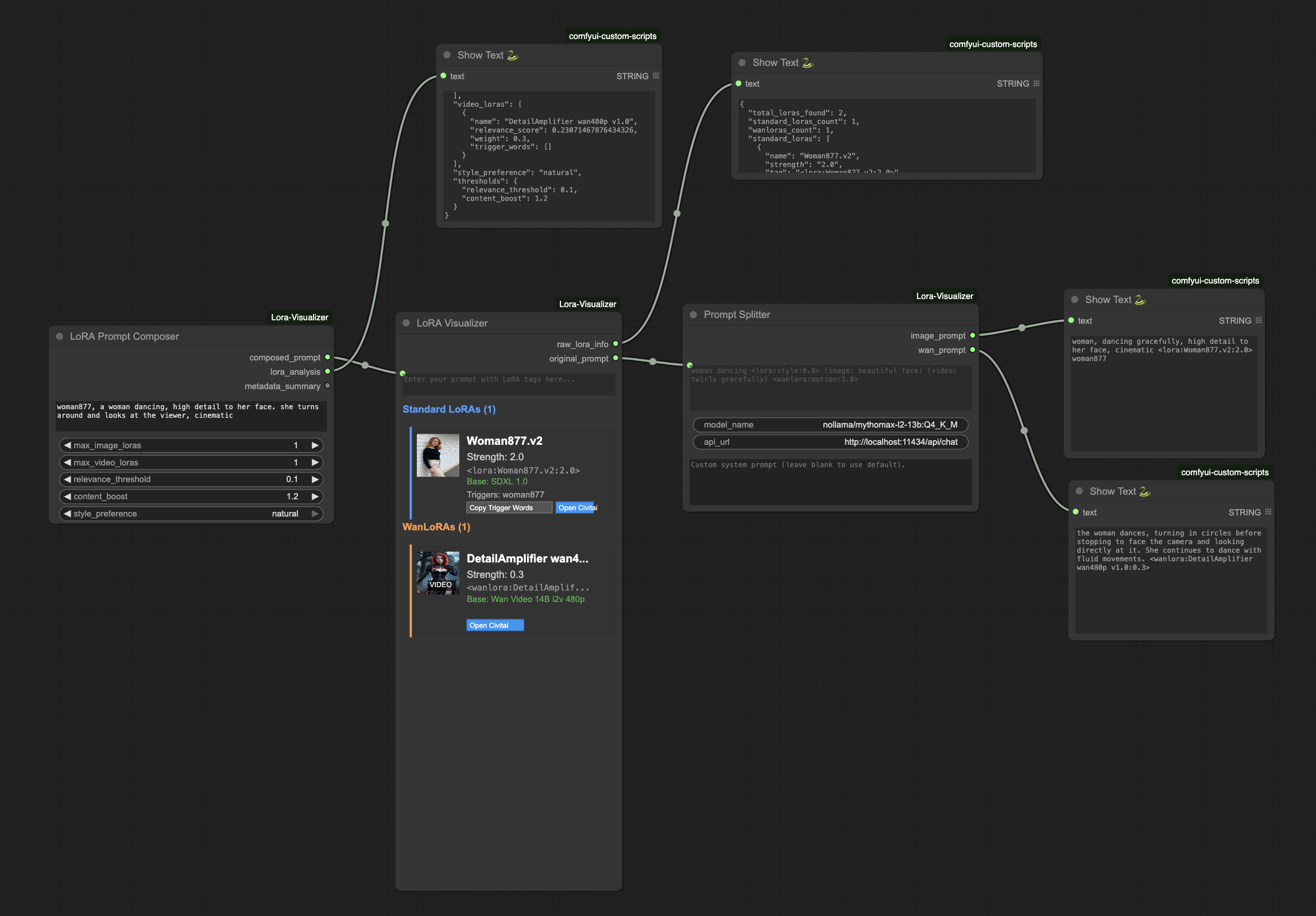Viewport: 1316px width, 916px height.
Task: Click the text input port on the 'the woman dances' node
Action: click(x=1075, y=512)
